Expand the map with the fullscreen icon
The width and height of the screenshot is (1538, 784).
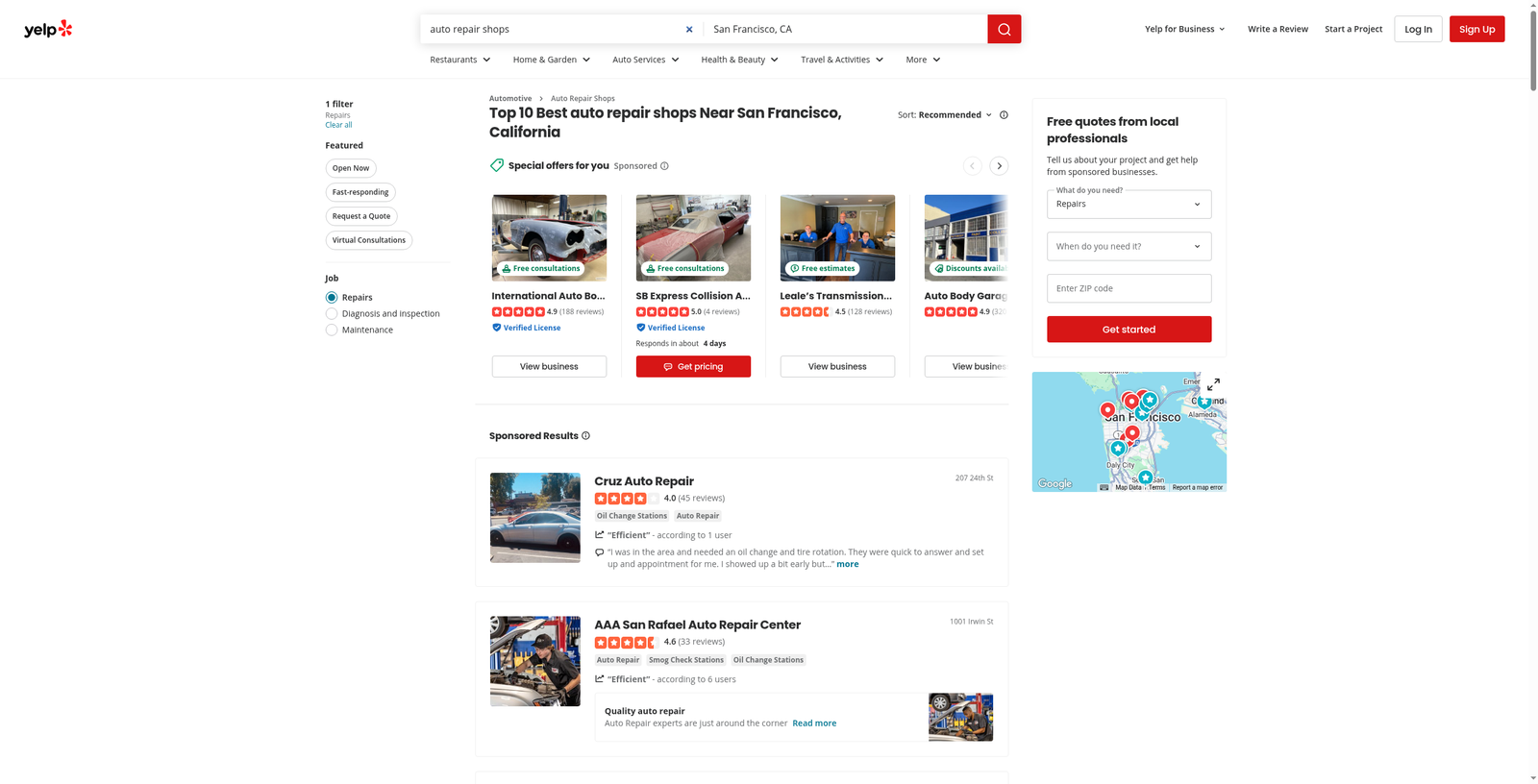coord(1213,384)
